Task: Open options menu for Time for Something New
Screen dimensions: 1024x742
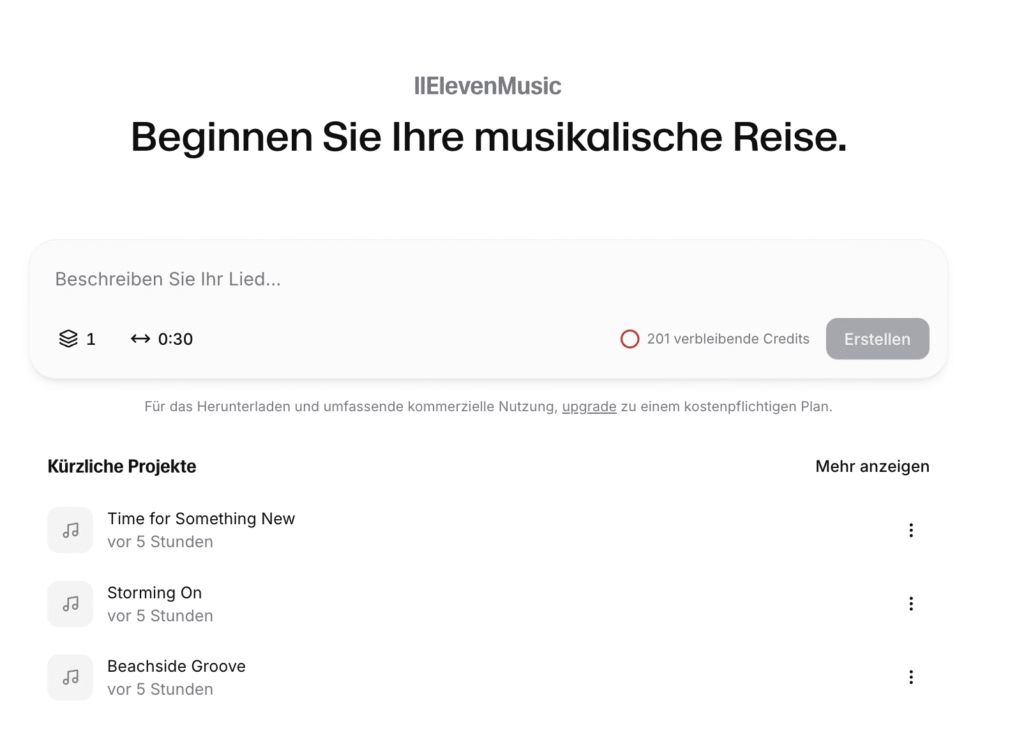Action: [x=911, y=530]
